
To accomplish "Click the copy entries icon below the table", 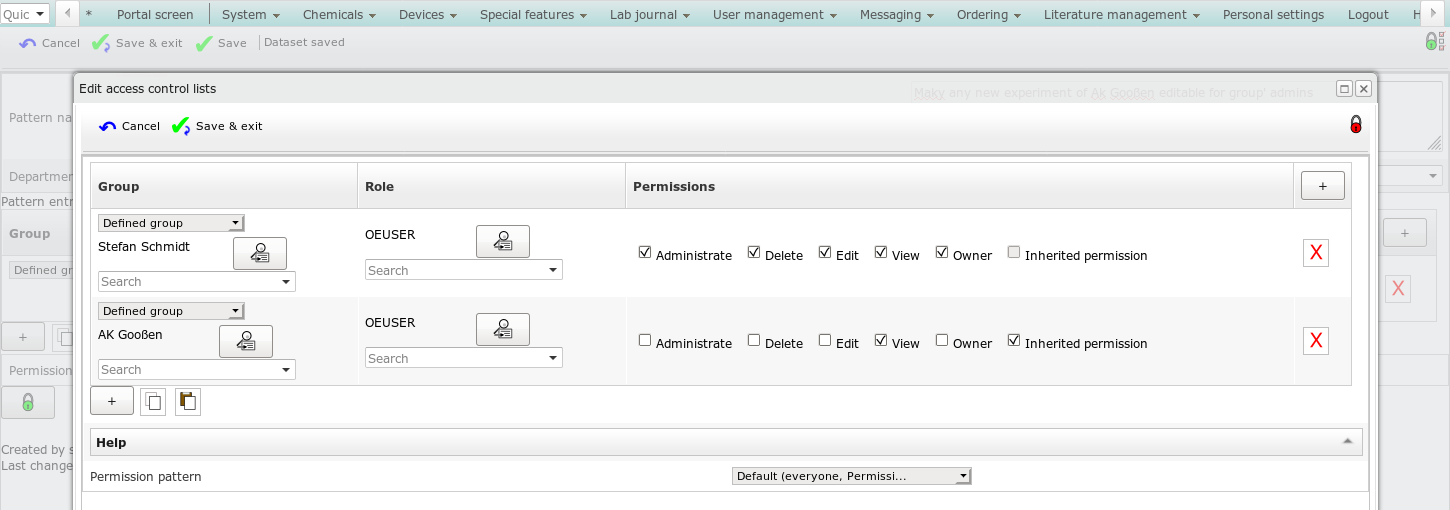I will [153, 401].
